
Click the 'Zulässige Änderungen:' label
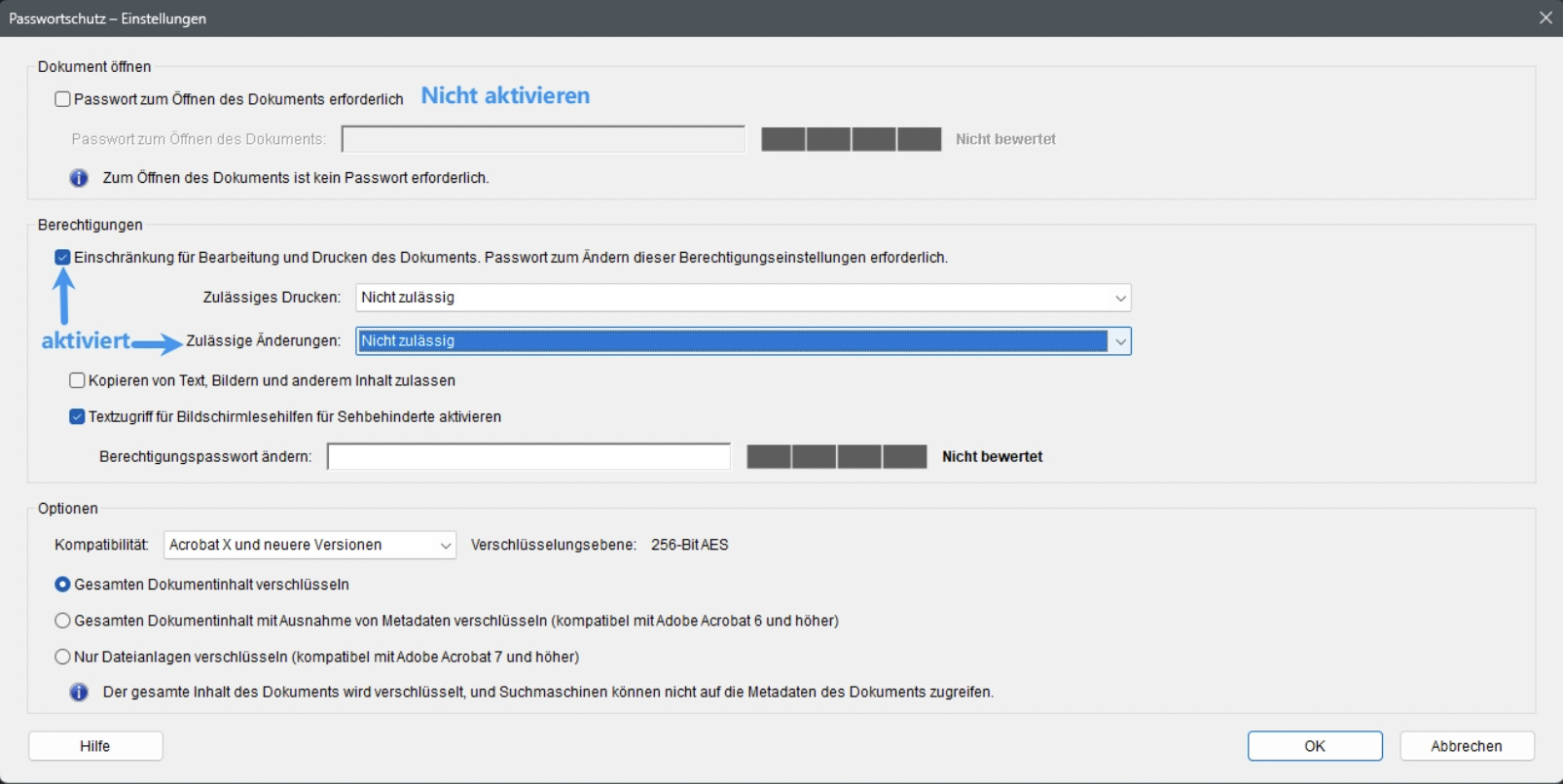(264, 340)
